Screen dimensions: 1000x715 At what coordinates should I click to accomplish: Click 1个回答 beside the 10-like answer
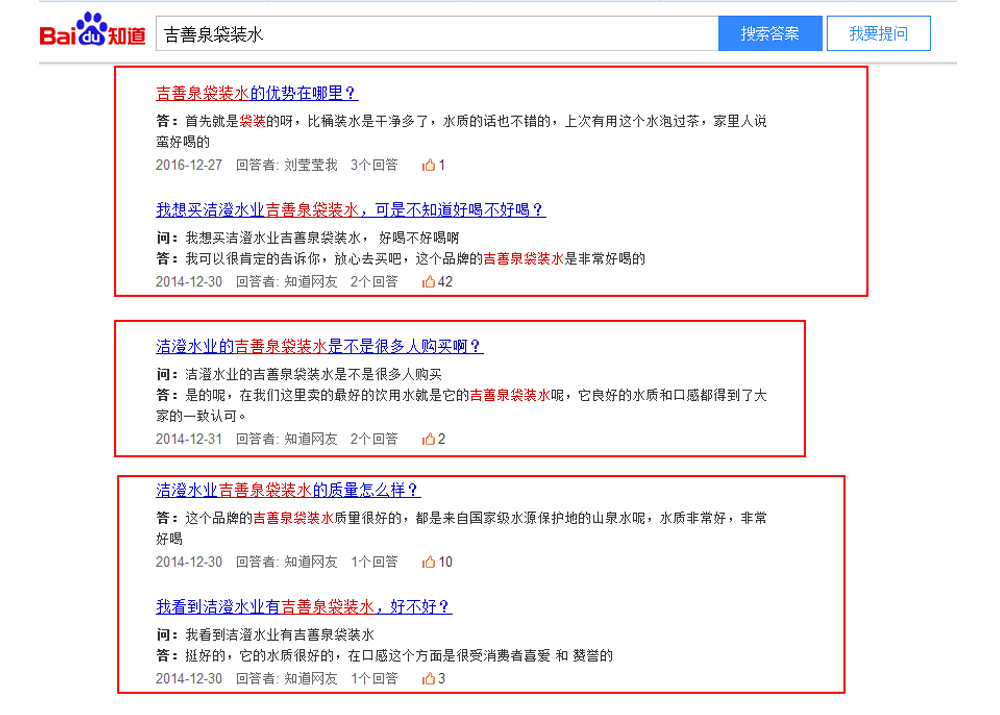click(x=374, y=562)
